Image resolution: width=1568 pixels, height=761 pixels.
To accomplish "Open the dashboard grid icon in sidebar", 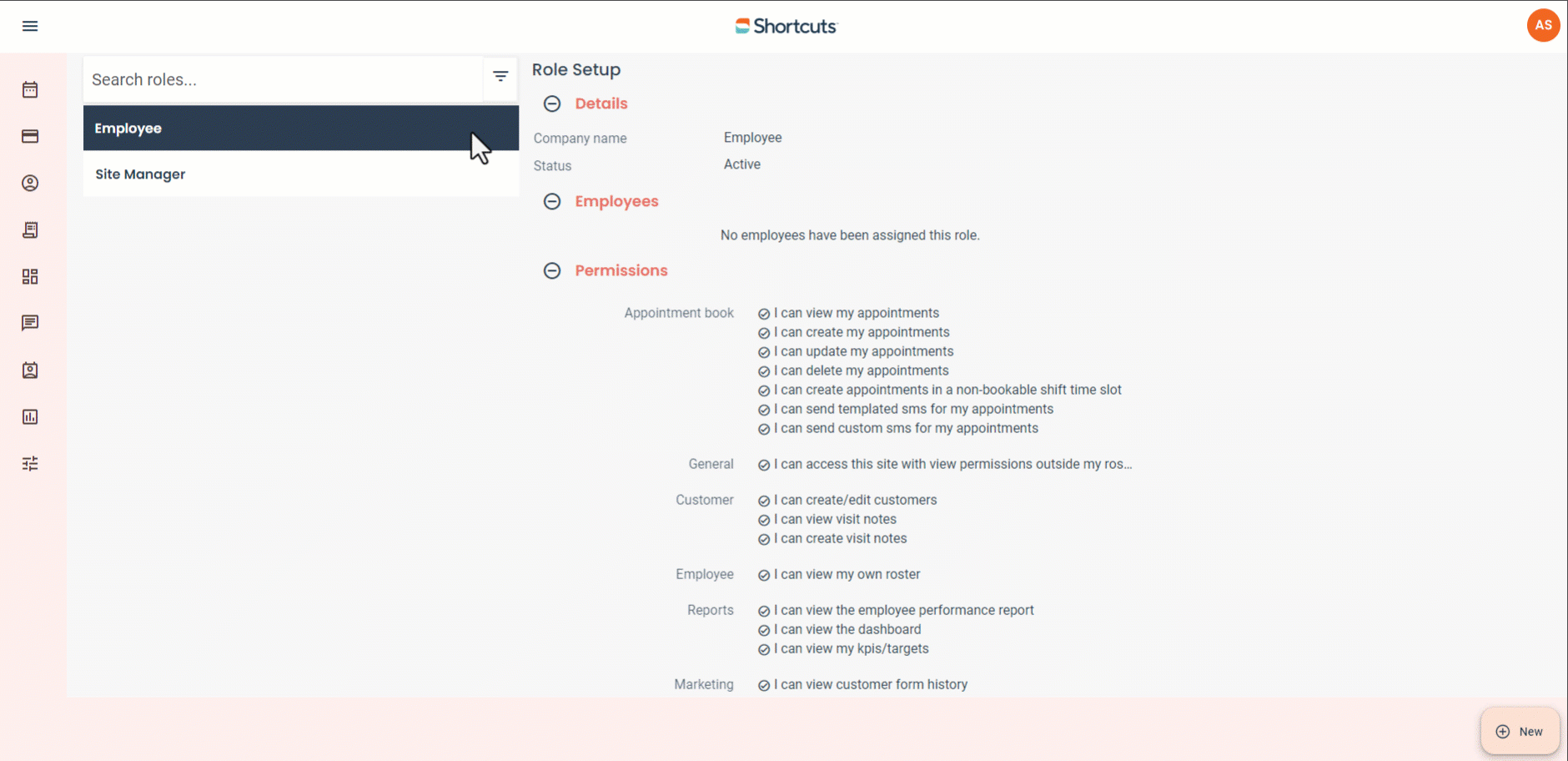I will pyautogui.click(x=30, y=276).
